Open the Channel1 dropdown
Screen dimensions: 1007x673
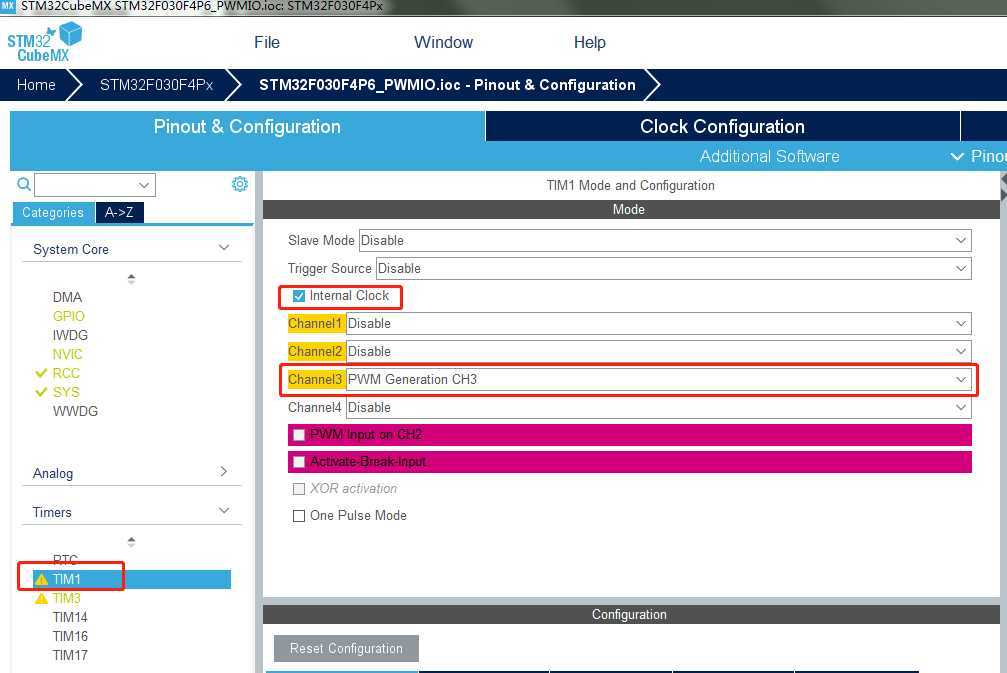tap(658, 324)
